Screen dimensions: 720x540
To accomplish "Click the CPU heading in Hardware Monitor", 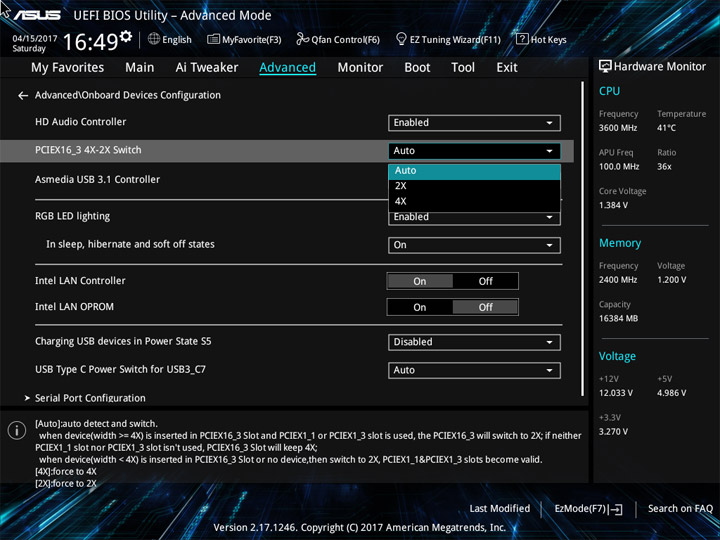I will [609, 91].
